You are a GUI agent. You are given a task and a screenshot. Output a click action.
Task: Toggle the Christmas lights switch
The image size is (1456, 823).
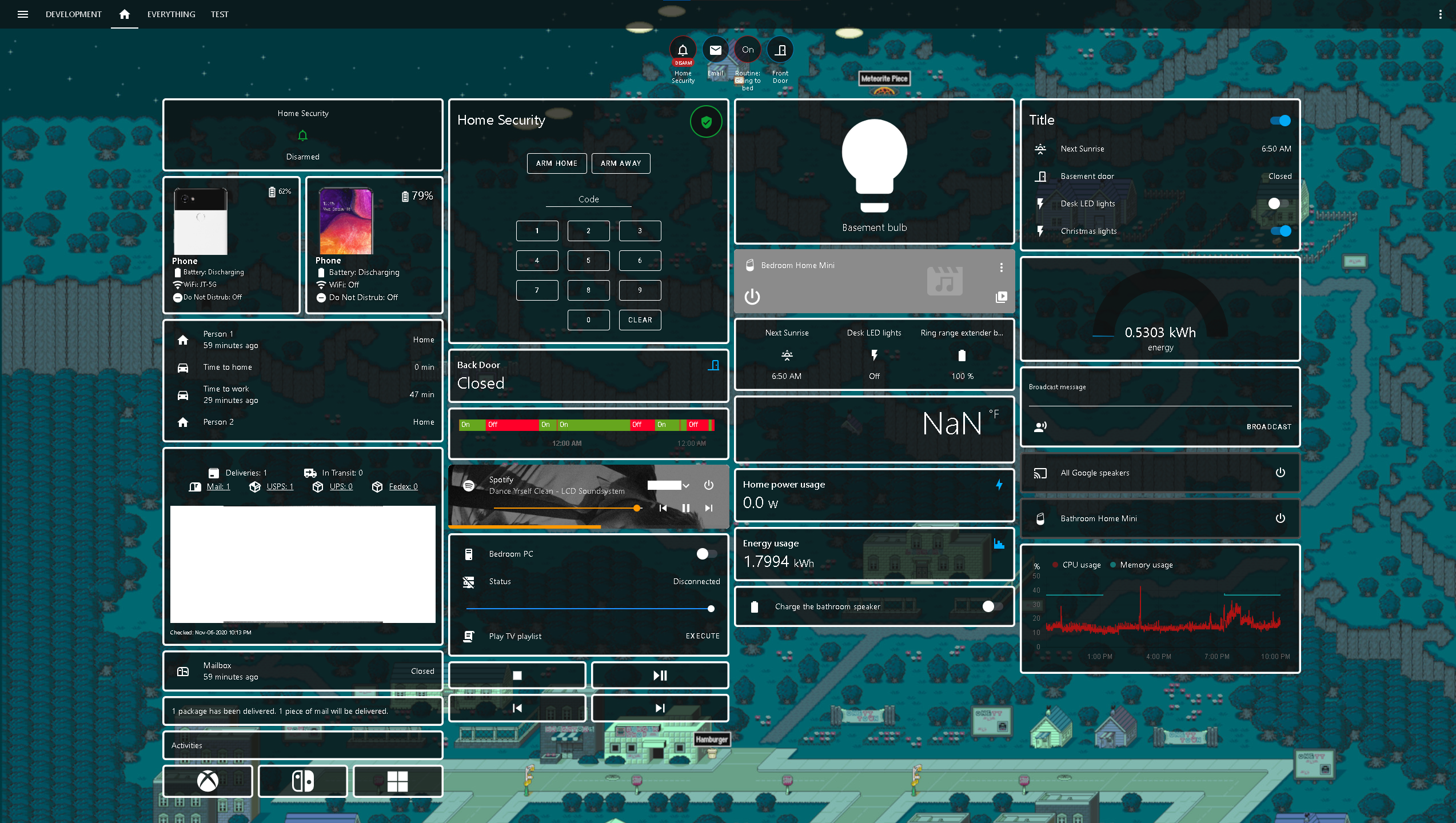[x=1280, y=231]
